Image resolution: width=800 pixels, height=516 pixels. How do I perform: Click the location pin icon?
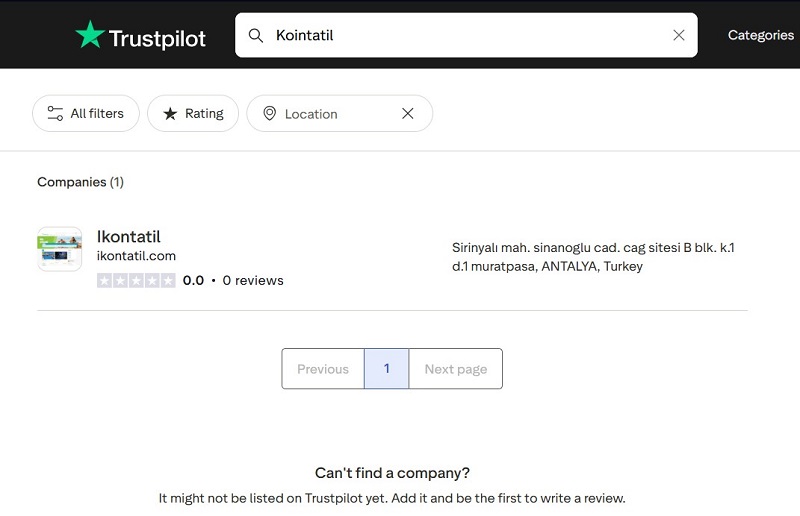point(269,113)
